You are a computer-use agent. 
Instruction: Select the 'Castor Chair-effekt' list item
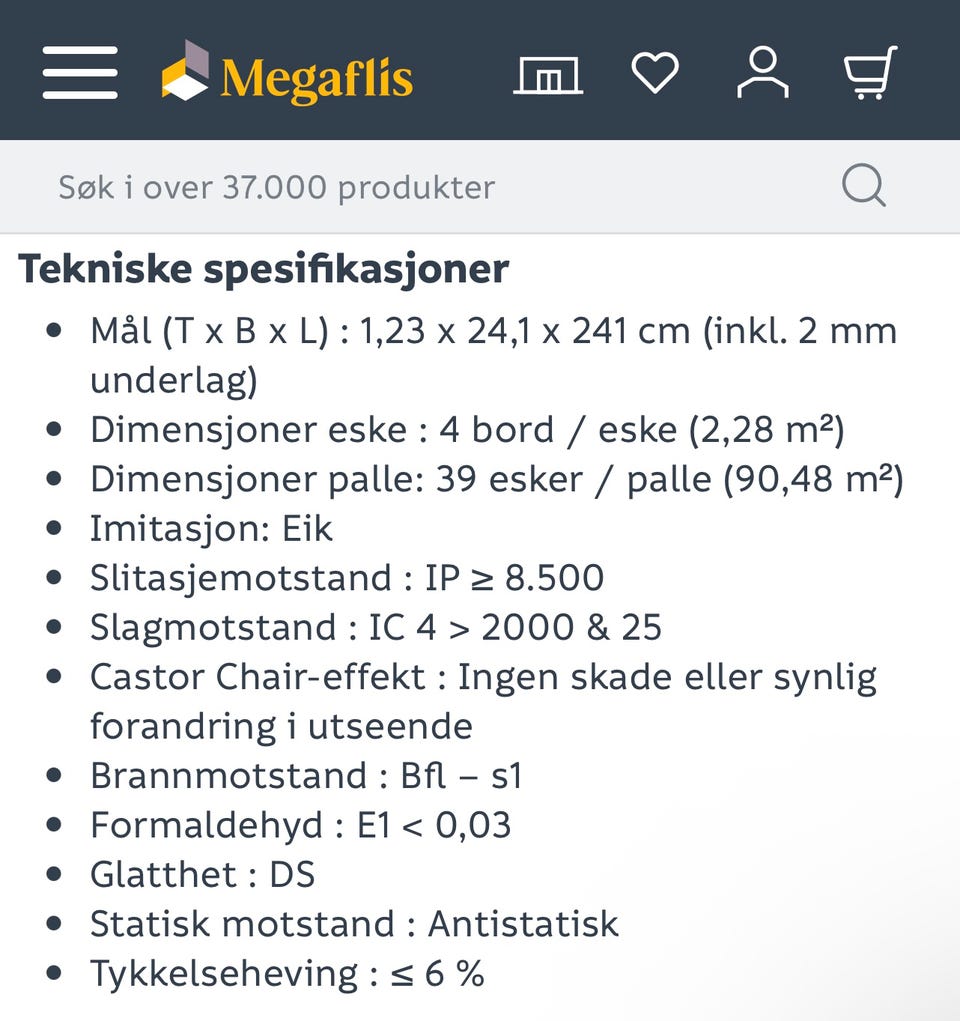coord(483,701)
